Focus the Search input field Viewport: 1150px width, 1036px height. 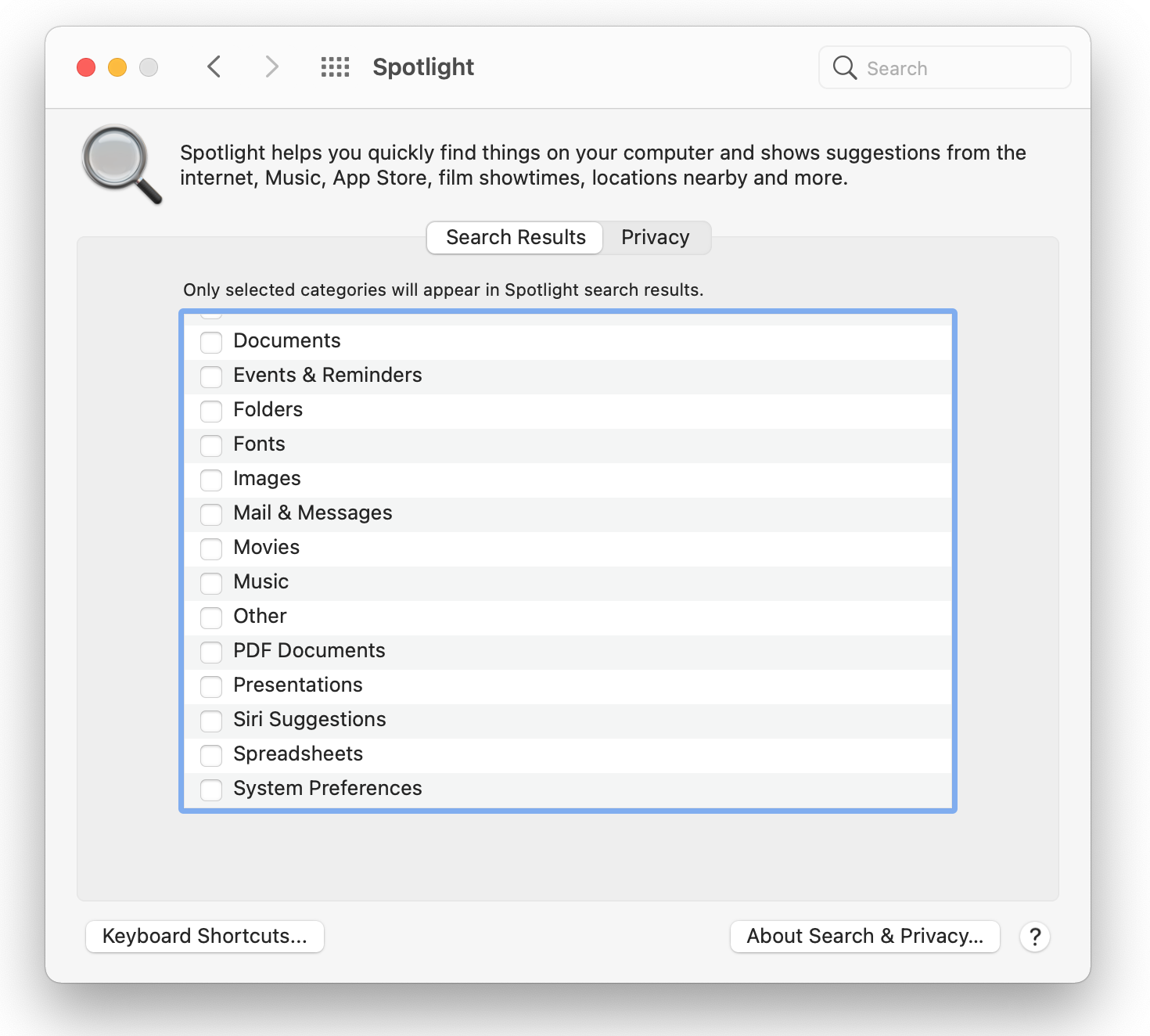[x=945, y=68]
